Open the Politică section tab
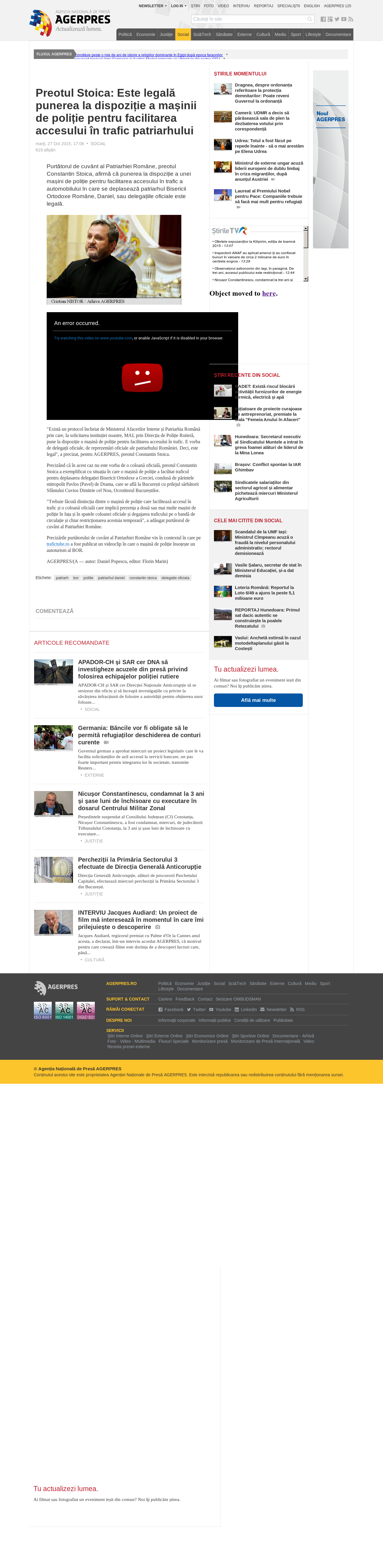 click(125, 35)
